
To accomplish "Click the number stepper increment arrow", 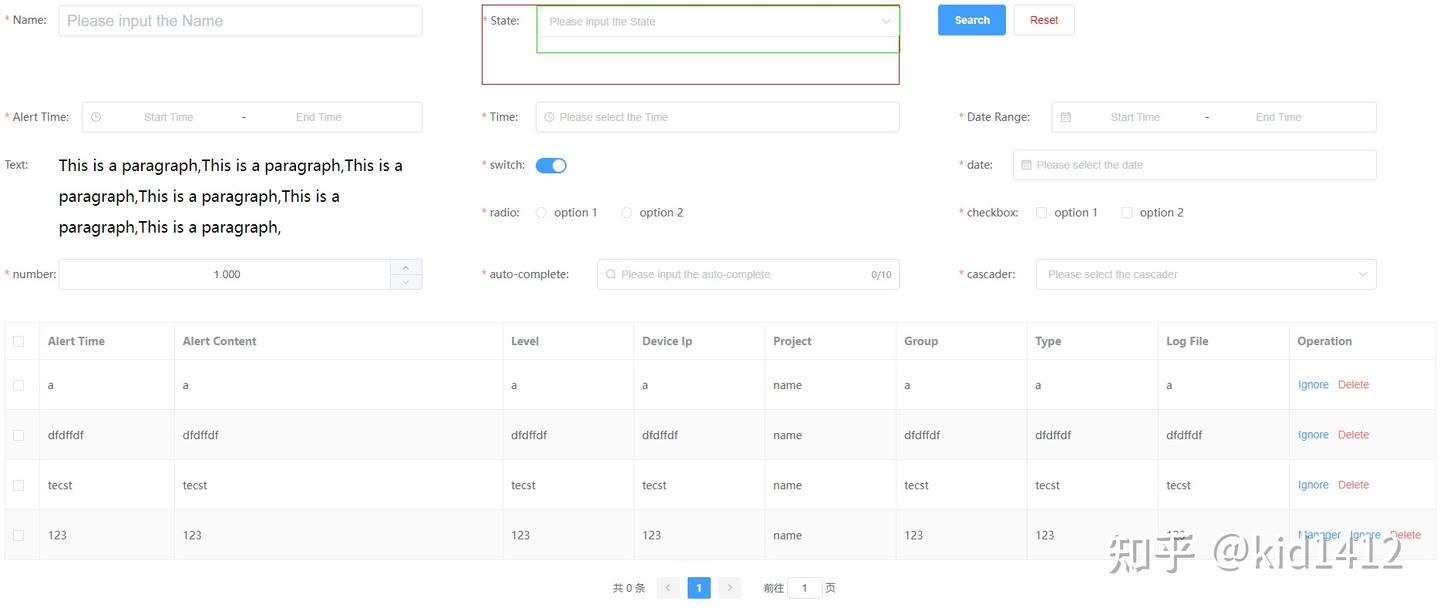I will click(405, 267).
